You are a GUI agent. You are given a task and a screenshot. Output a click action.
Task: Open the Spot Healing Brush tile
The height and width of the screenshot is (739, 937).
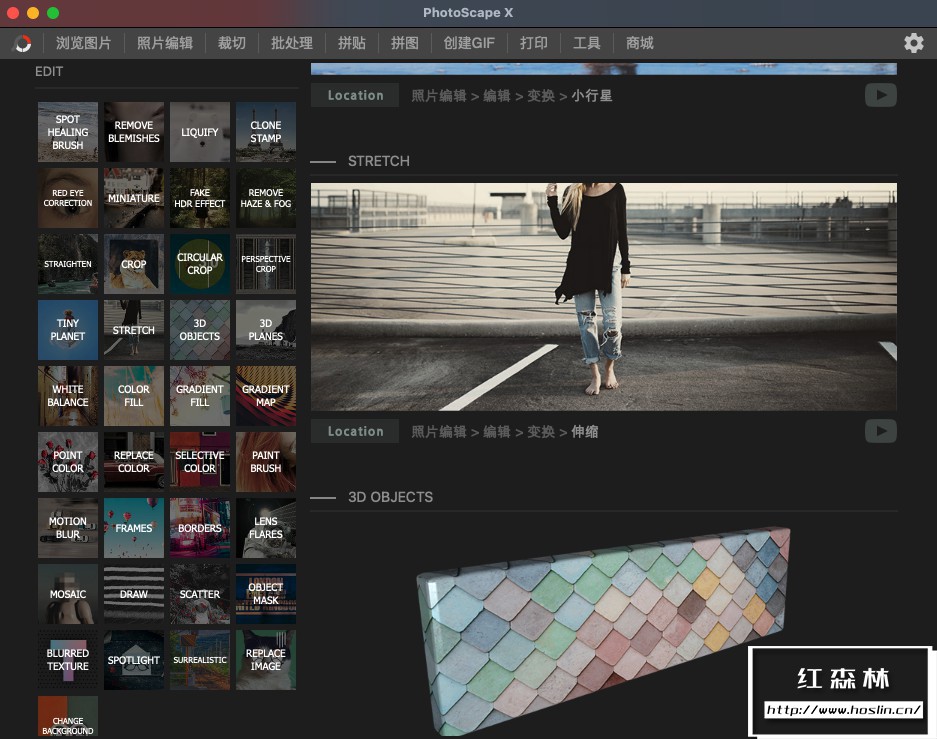68,132
